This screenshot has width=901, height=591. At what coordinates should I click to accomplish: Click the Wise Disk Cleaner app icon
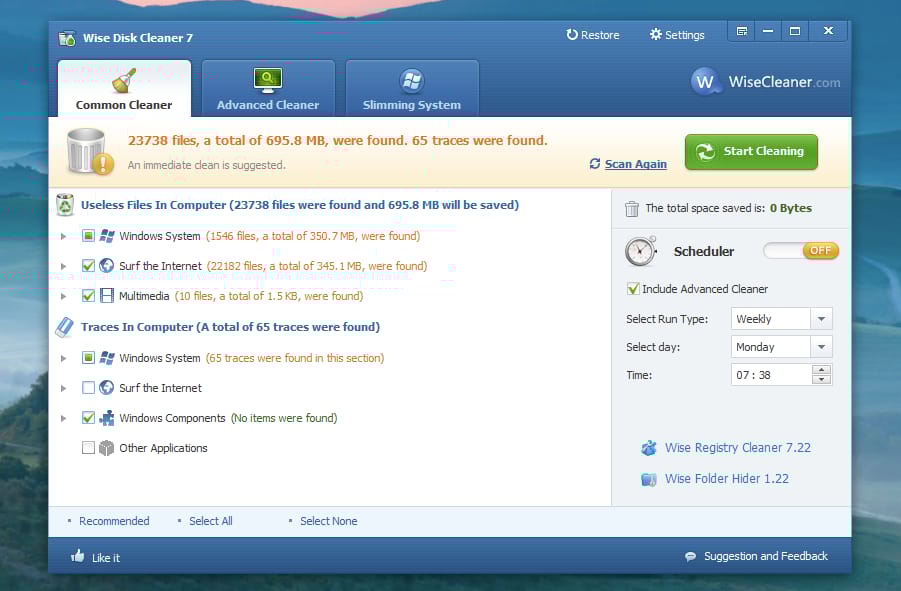pyautogui.click(x=67, y=38)
